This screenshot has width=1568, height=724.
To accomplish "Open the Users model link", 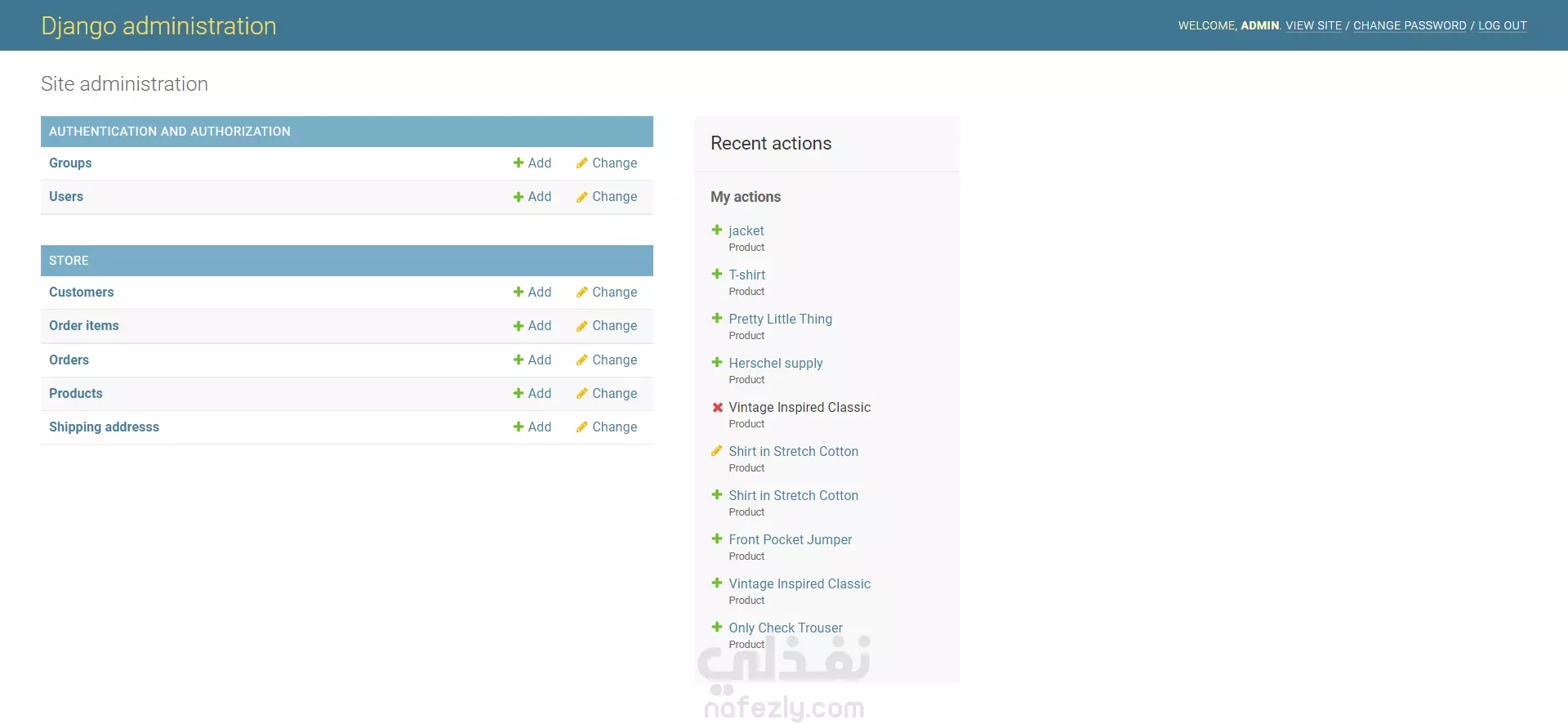I will [66, 196].
